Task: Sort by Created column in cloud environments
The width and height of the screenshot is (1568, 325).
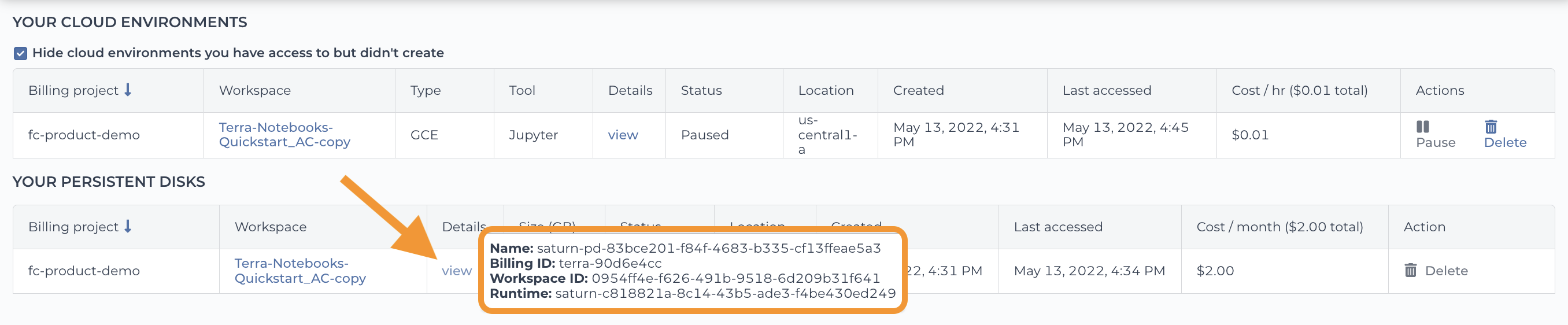Action: [918, 90]
